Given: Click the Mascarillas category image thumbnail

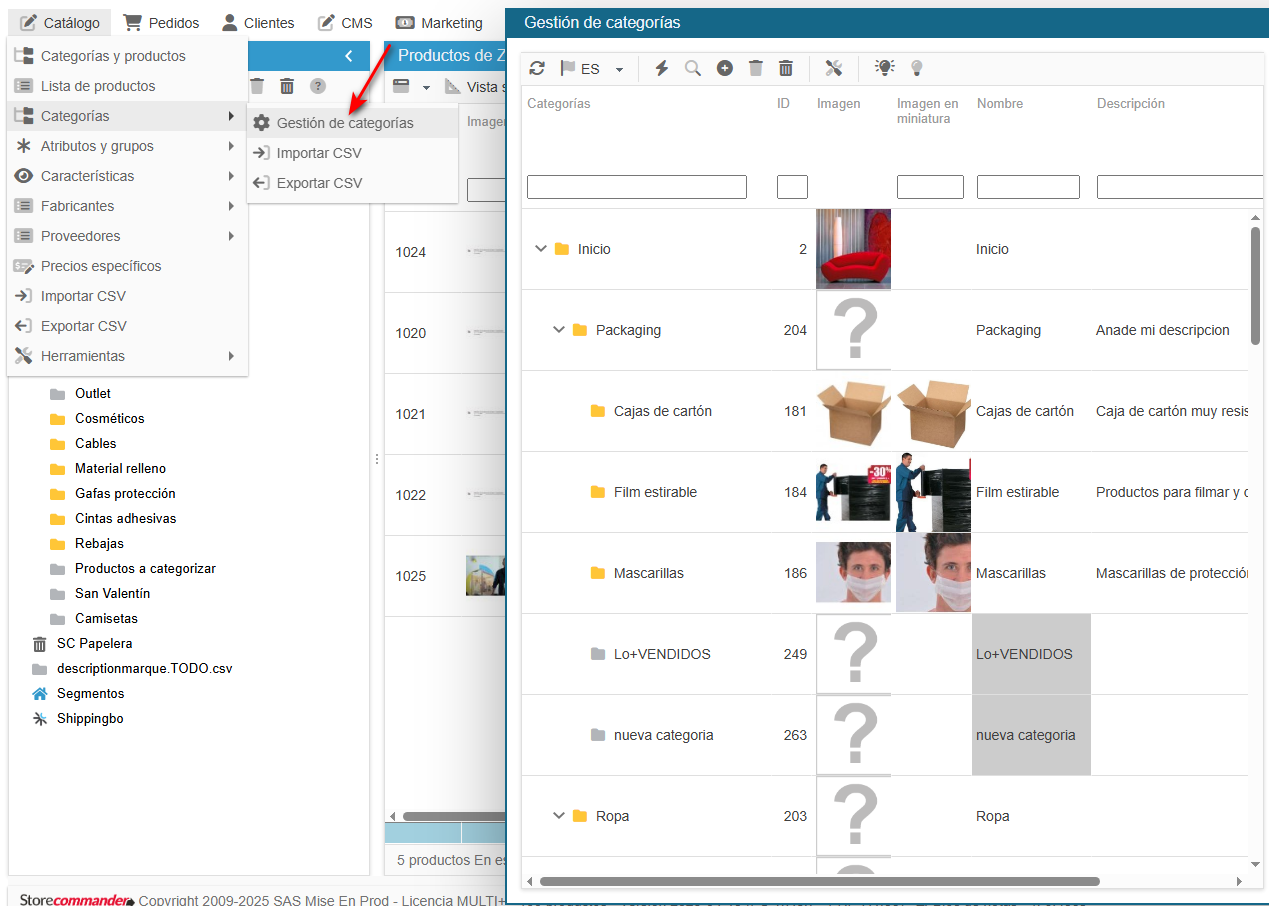Looking at the screenshot, I should [x=853, y=573].
